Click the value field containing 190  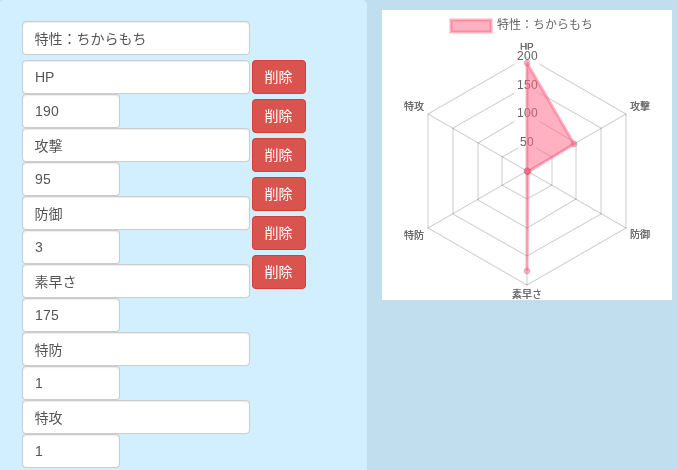point(71,111)
